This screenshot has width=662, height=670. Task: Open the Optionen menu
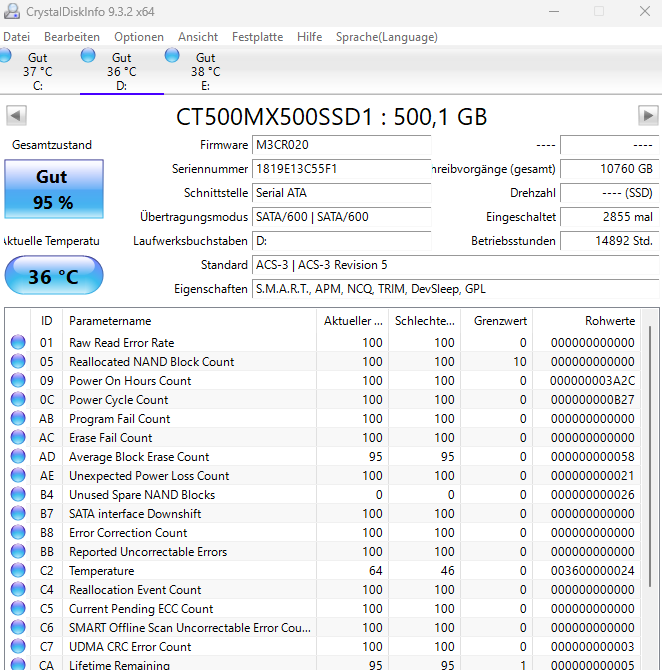[139, 37]
